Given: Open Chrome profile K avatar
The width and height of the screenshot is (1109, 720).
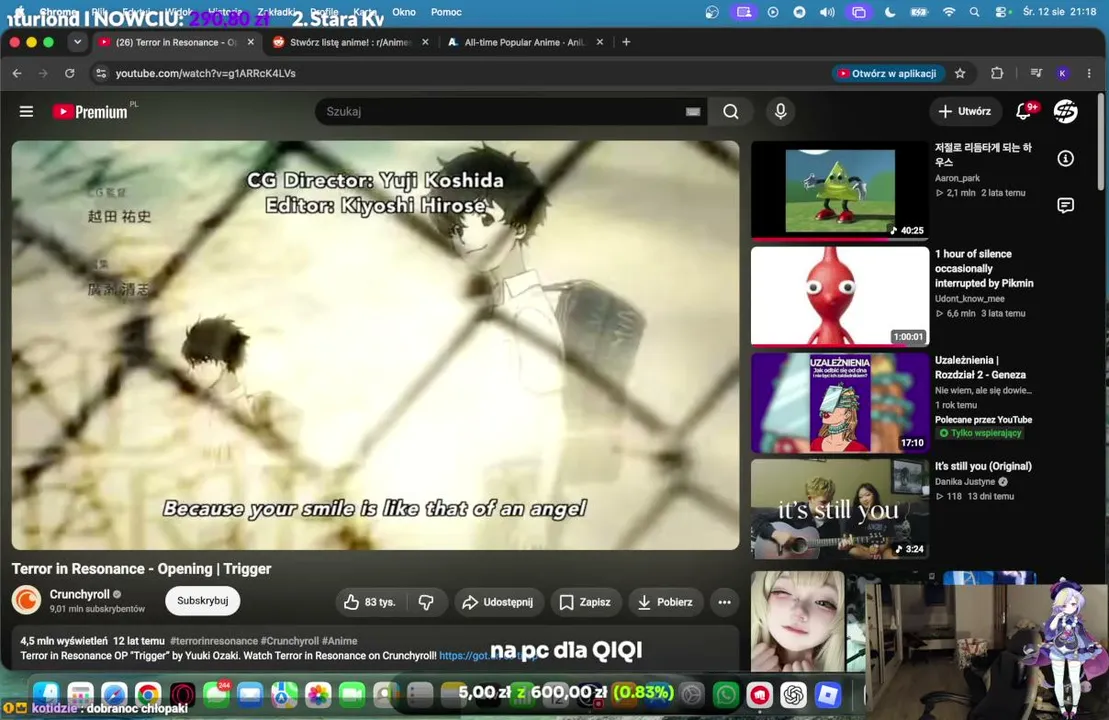Looking at the screenshot, I should 1062,73.
